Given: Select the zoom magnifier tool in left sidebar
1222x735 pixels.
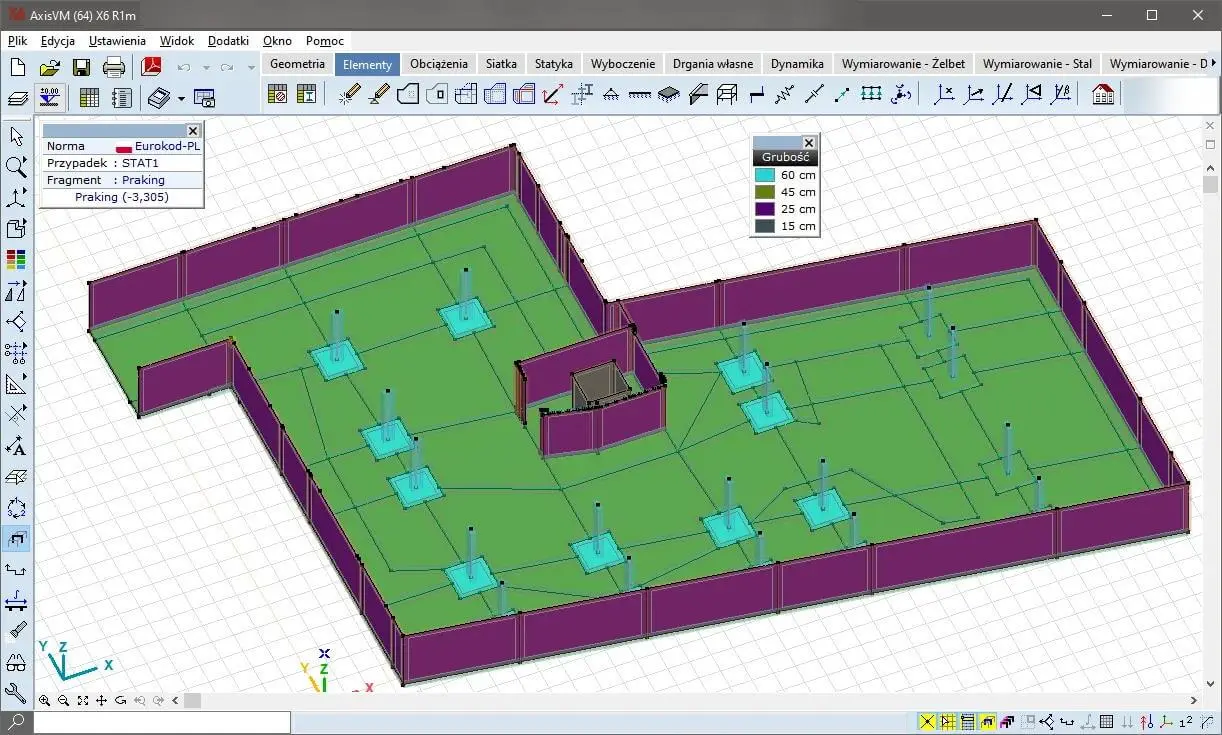Looking at the screenshot, I should pyautogui.click(x=16, y=166).
